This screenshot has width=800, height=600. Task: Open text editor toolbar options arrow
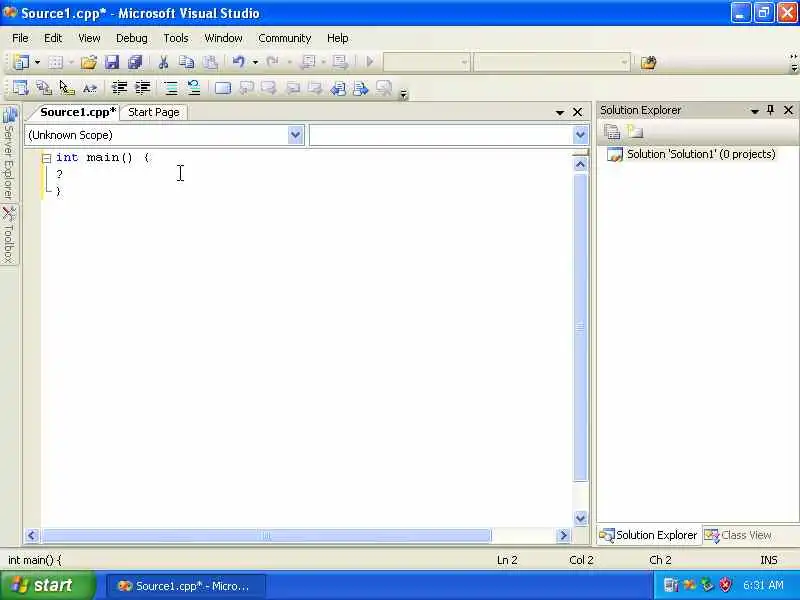click(404, 94)
